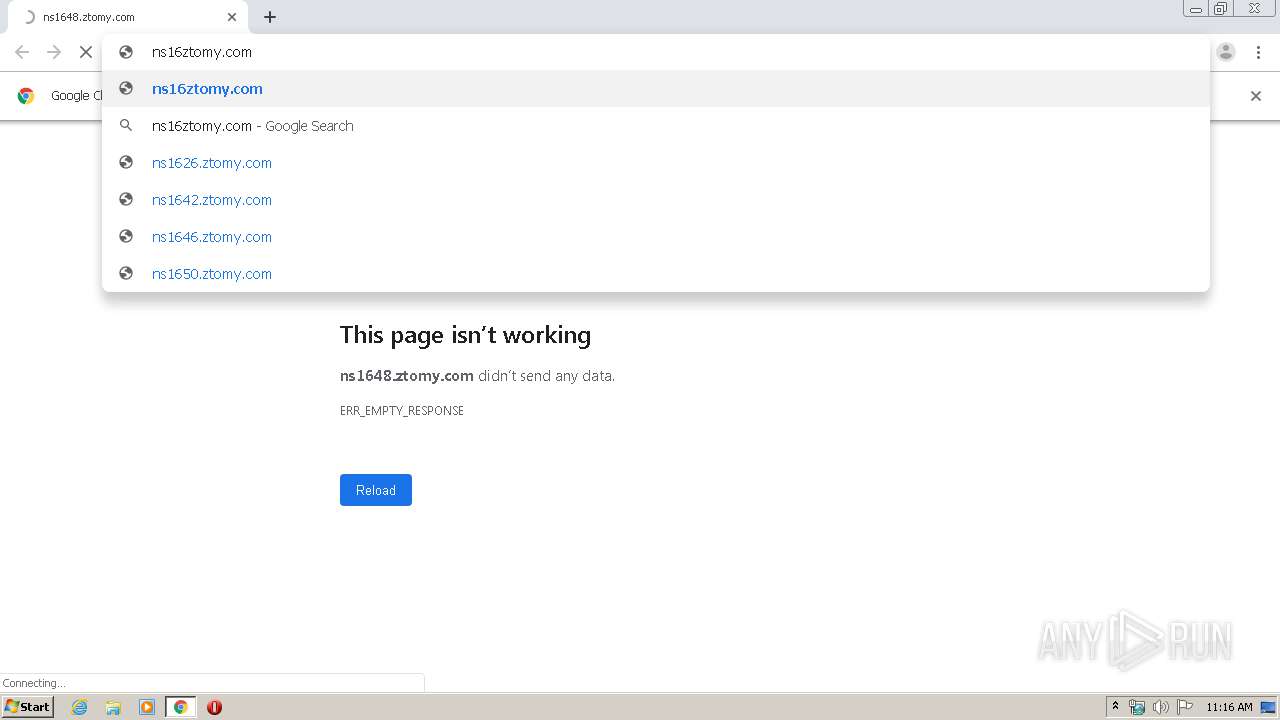Select the highlighted ns16ztomy.com suggestion

click(656, 89)
